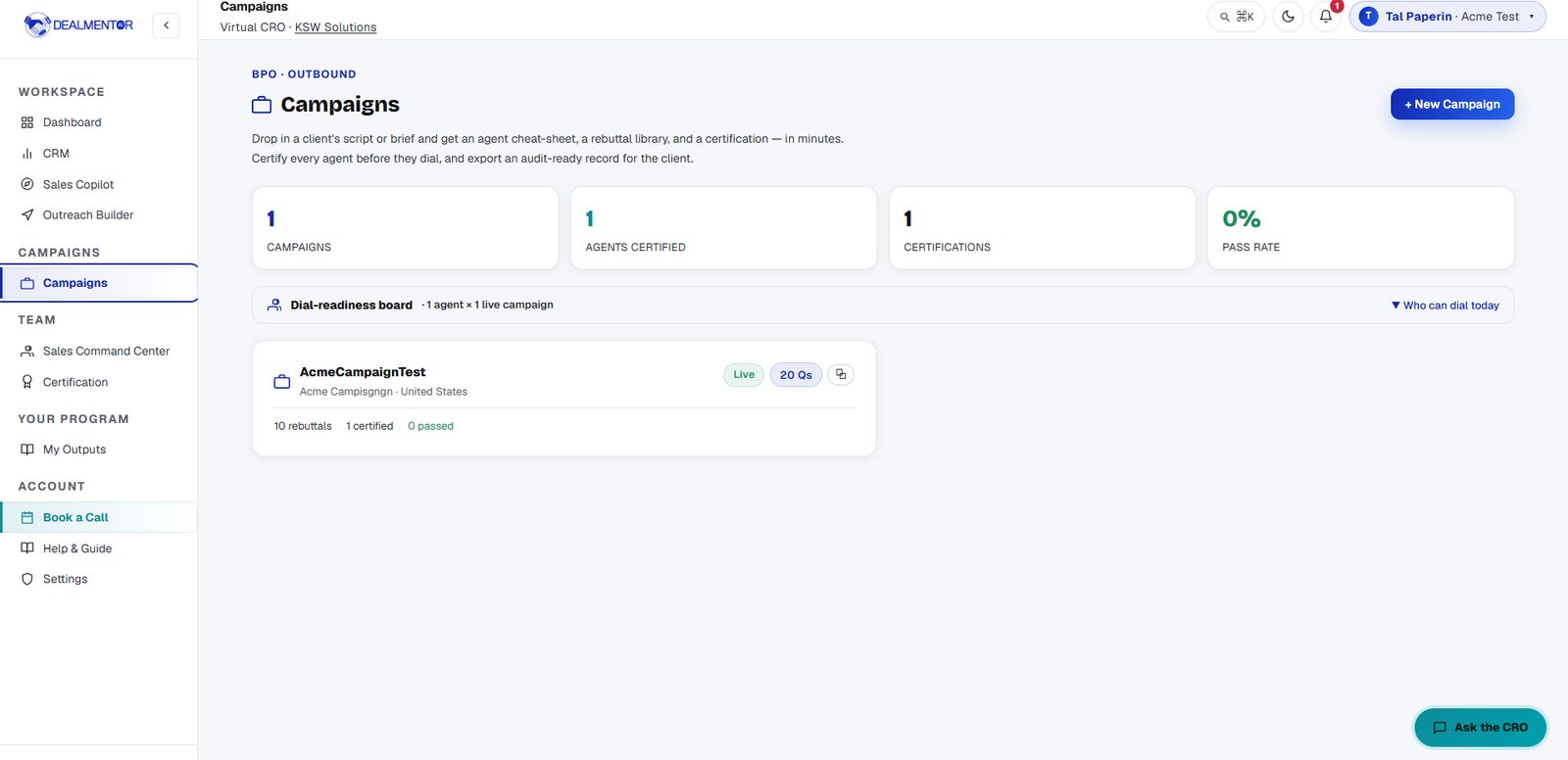The height and width of the screenshot is (760, 1568).
Task: Open Dashboard from the sidebar
Action: coord(98,122)
